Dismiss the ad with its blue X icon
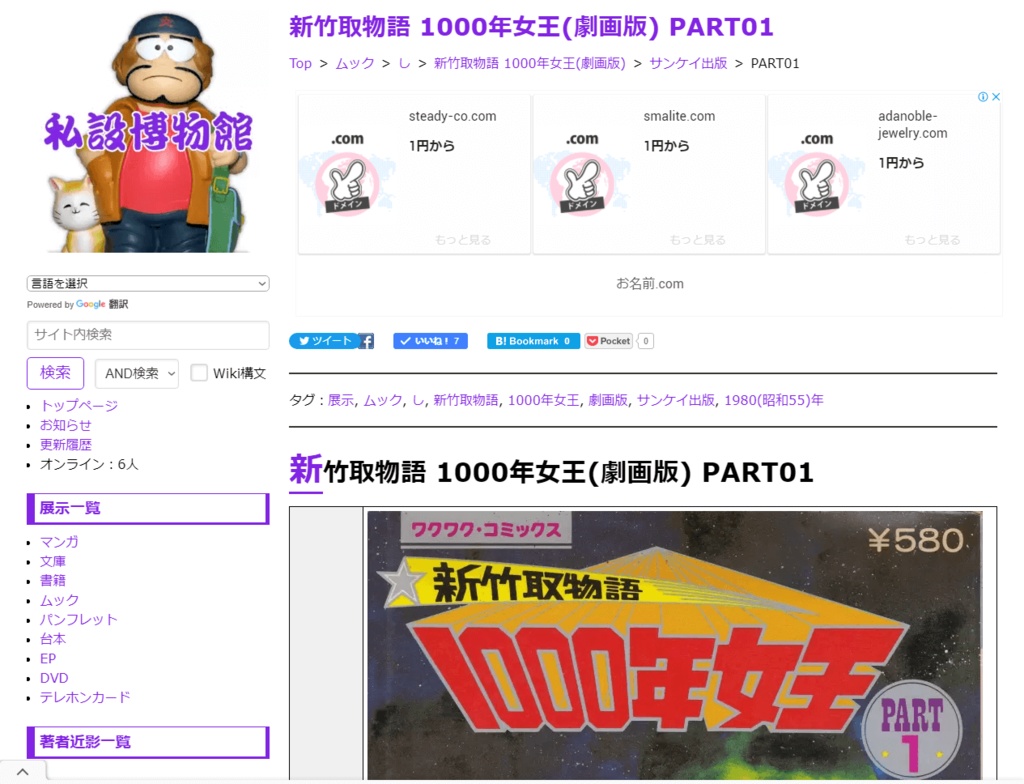 [x=995, y=96]
